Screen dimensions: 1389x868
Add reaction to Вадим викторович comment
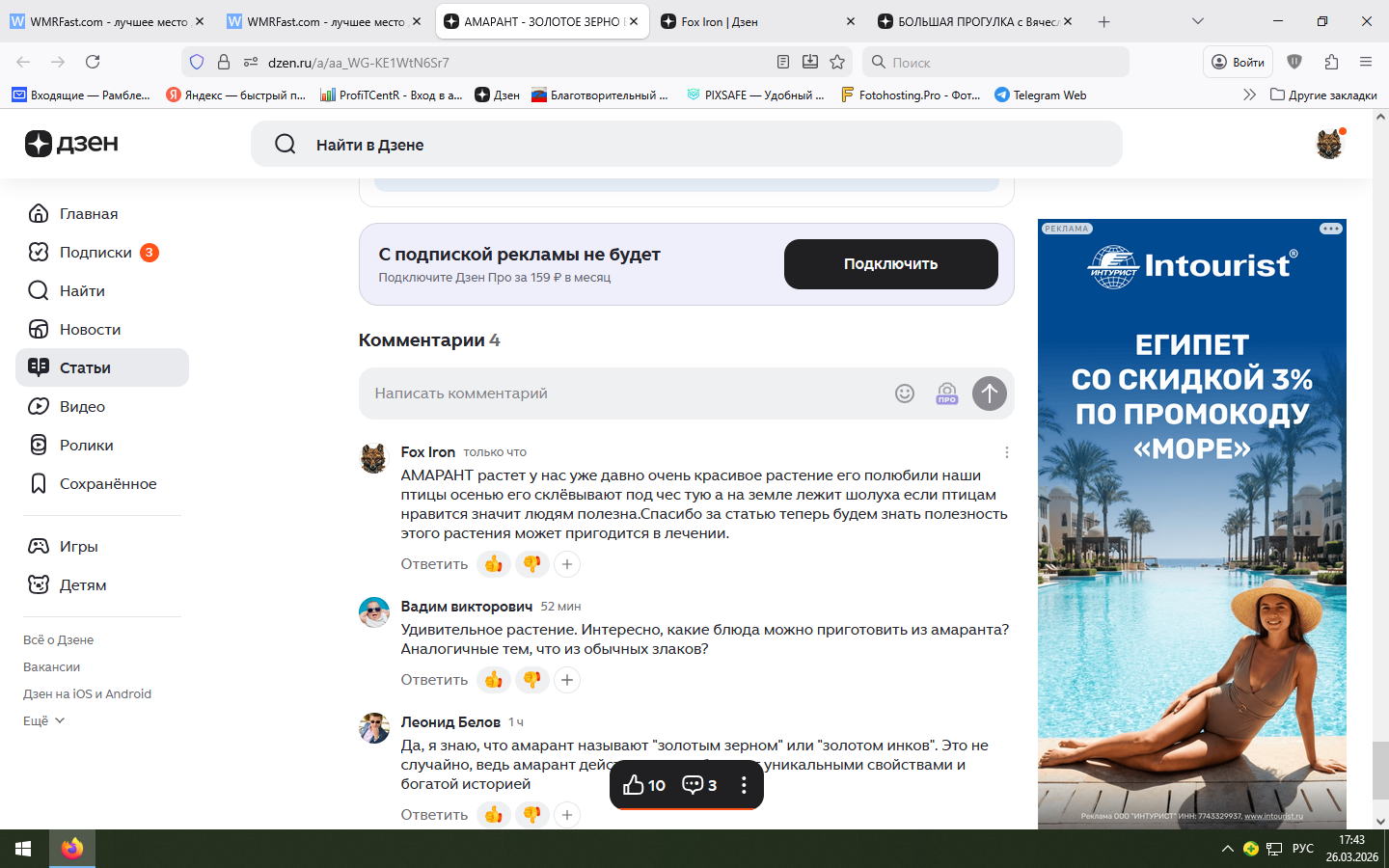567,680
